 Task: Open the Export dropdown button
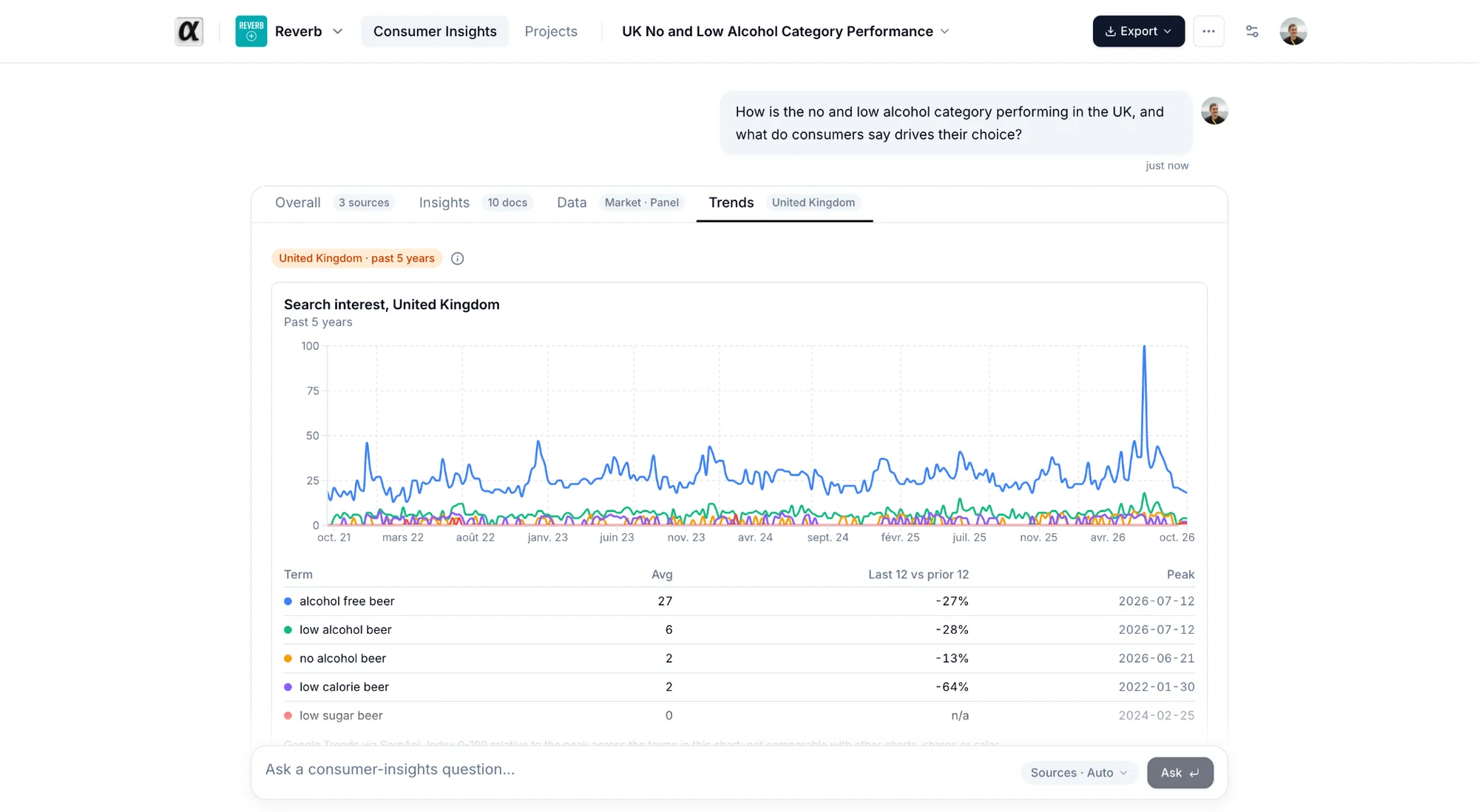[1138, 31]
